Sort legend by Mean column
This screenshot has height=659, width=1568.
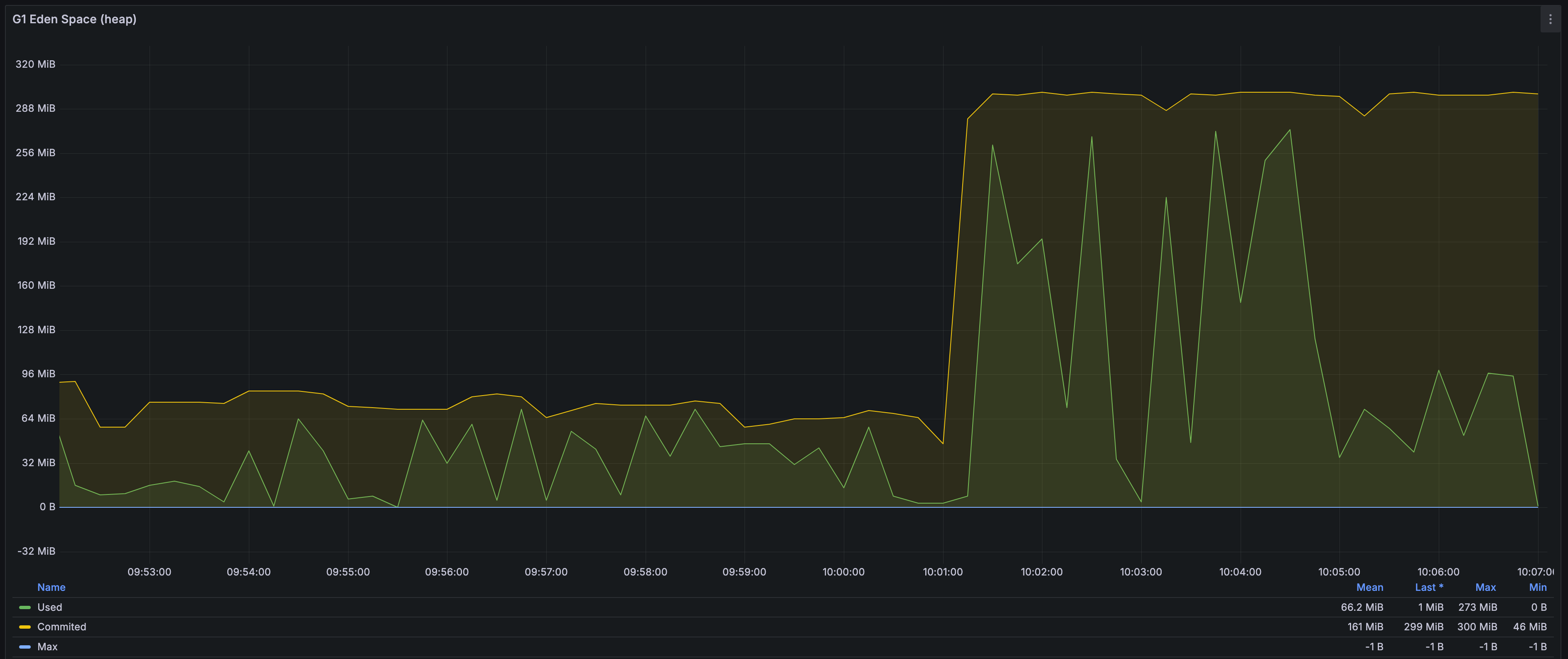[1369, 587]
